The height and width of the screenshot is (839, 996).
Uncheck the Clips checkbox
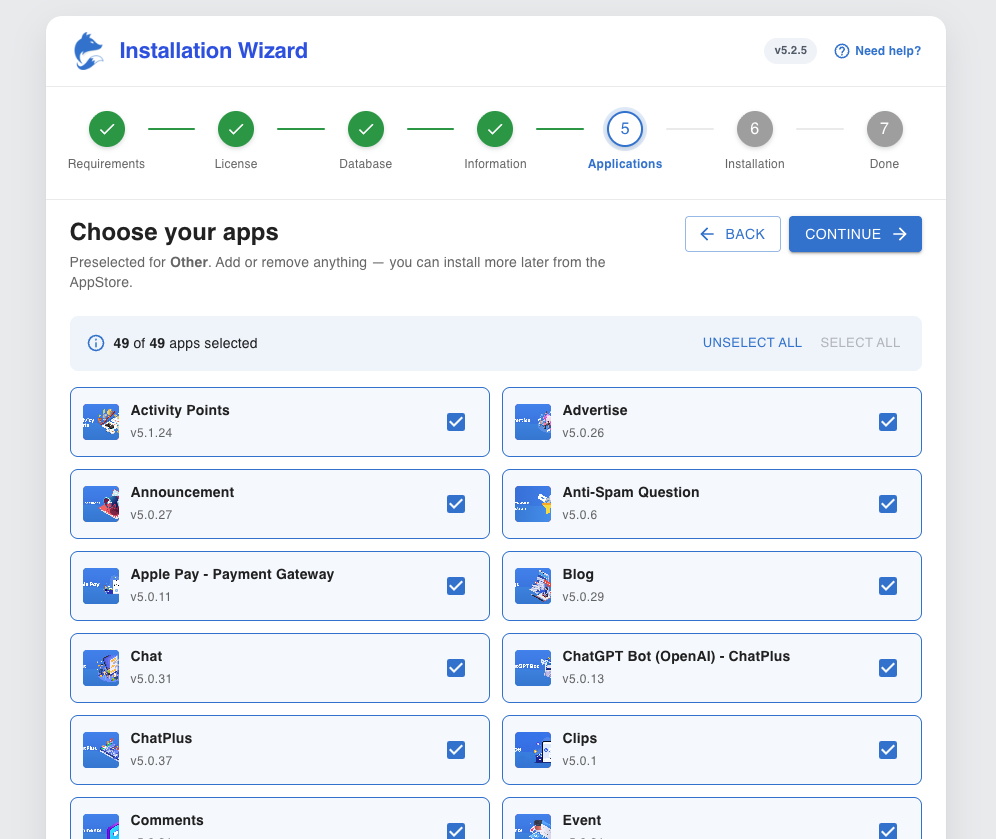[888, 749]
